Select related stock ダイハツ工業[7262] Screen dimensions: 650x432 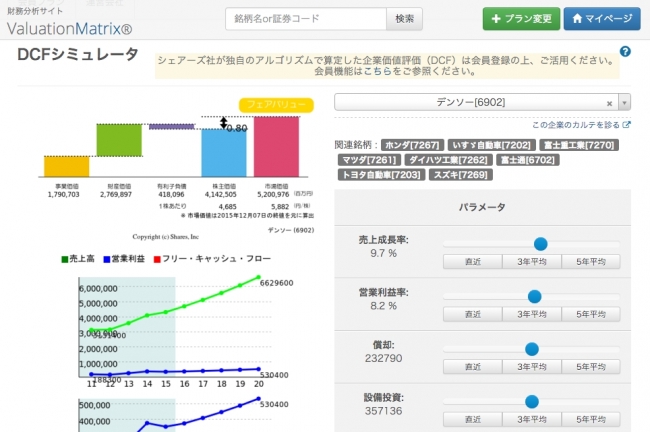point(449,160)
